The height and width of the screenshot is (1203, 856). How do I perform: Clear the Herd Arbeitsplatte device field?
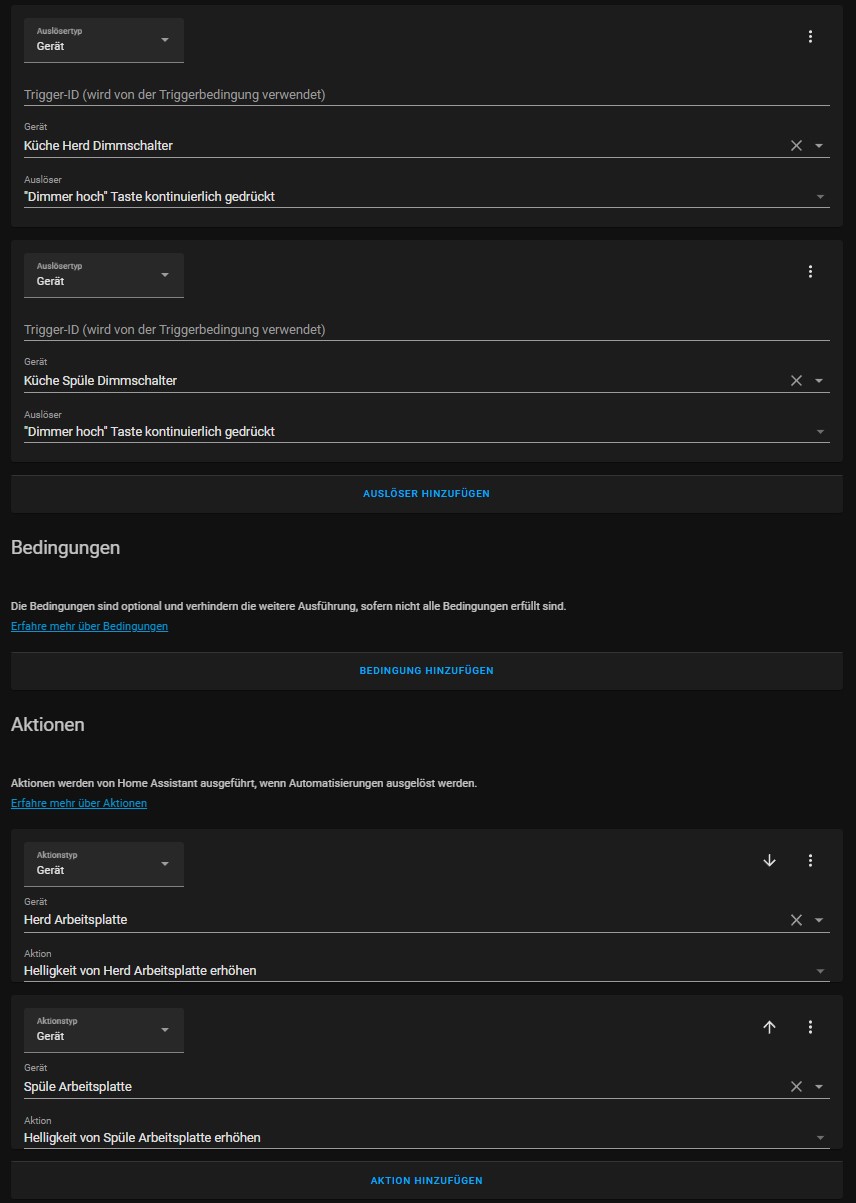pyautogui.click(x=796, y=919)
